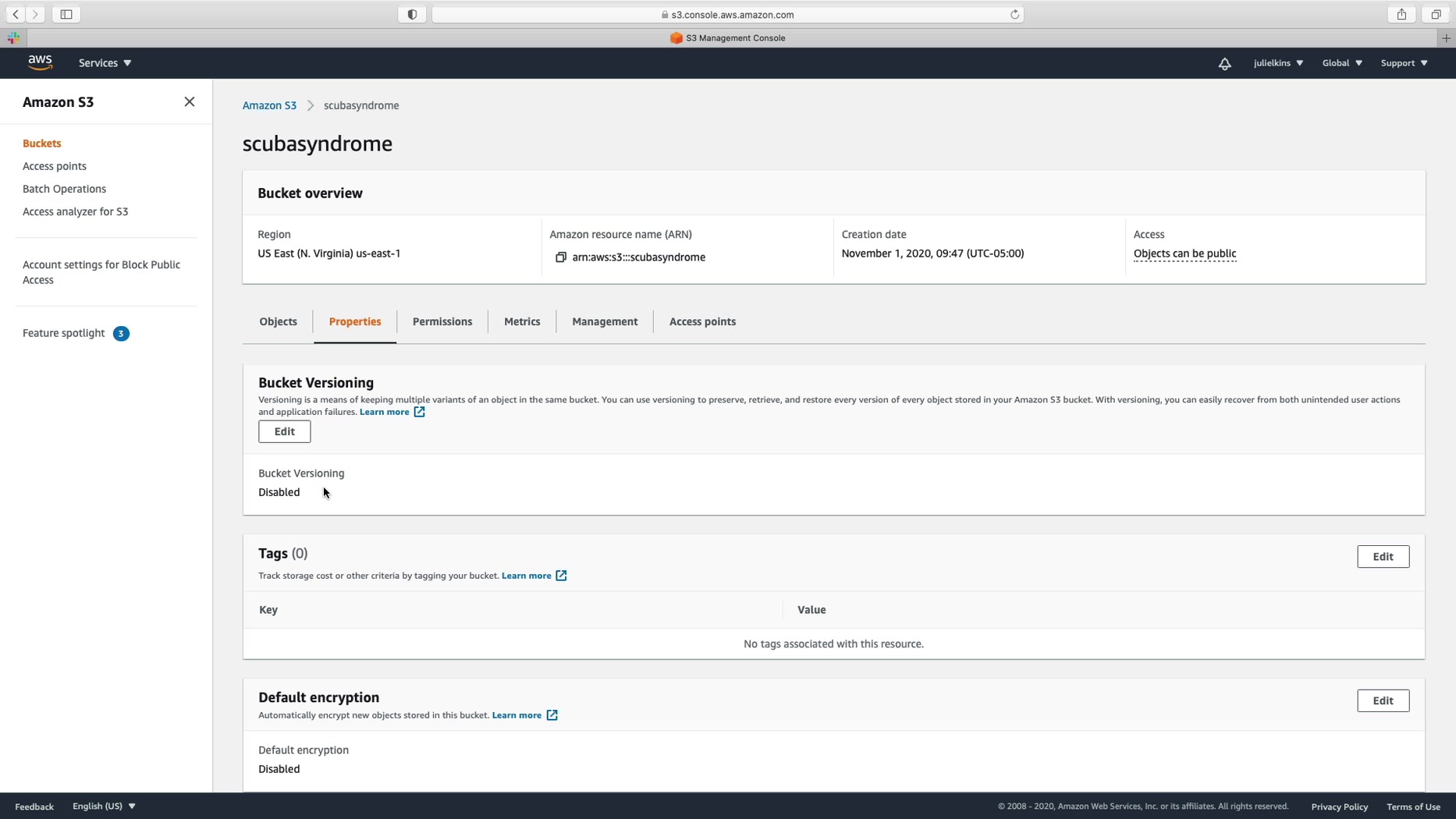Show all tabs overview icon
Image resolution: width=1456 pixels, height=819 pixels.
[1436, 14]
